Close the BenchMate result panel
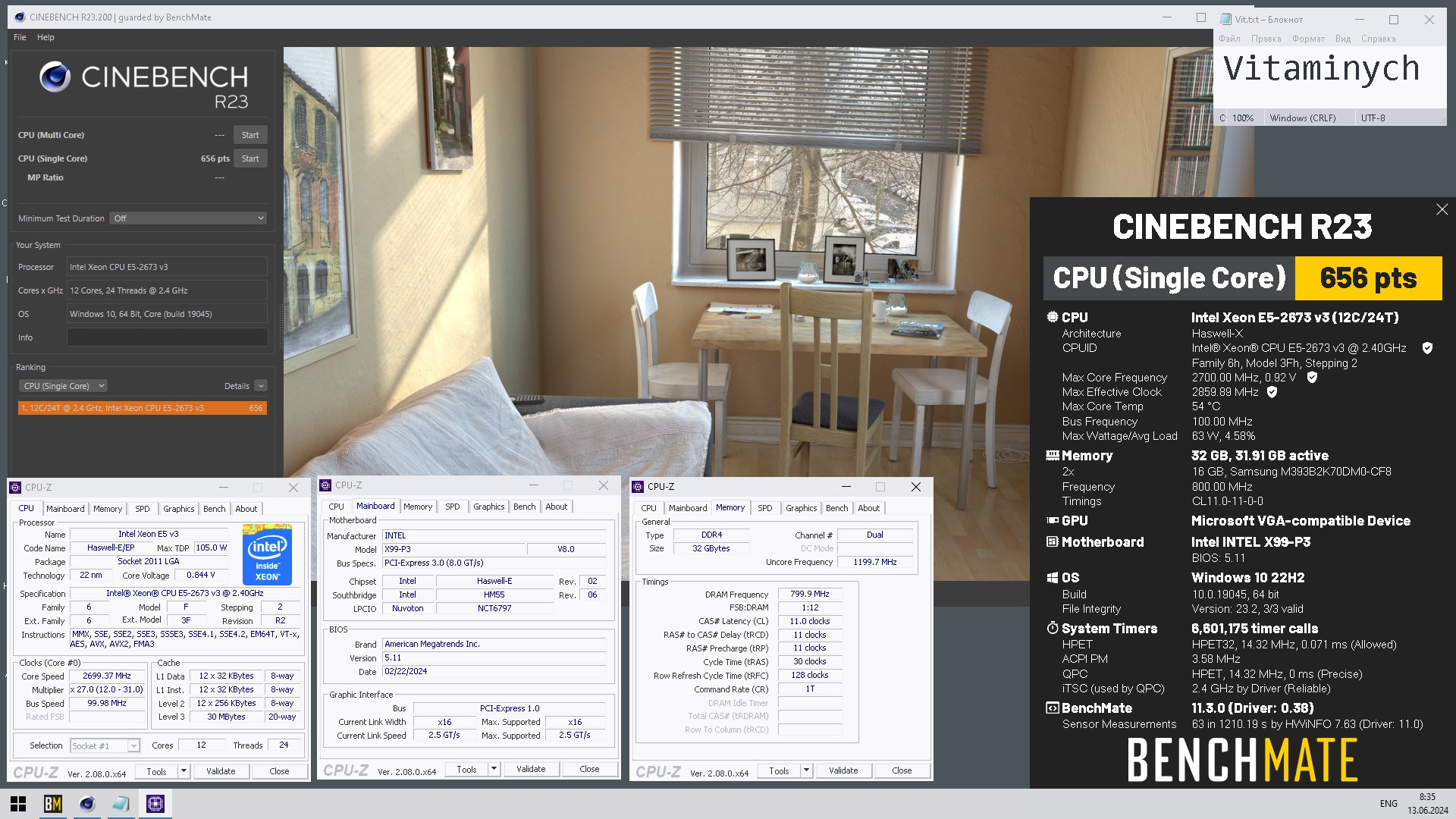 click(1442, 209)
